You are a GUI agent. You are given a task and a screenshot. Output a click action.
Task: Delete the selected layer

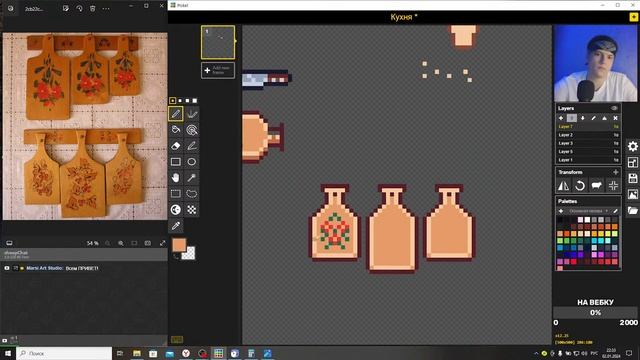(x=616, y=118)
